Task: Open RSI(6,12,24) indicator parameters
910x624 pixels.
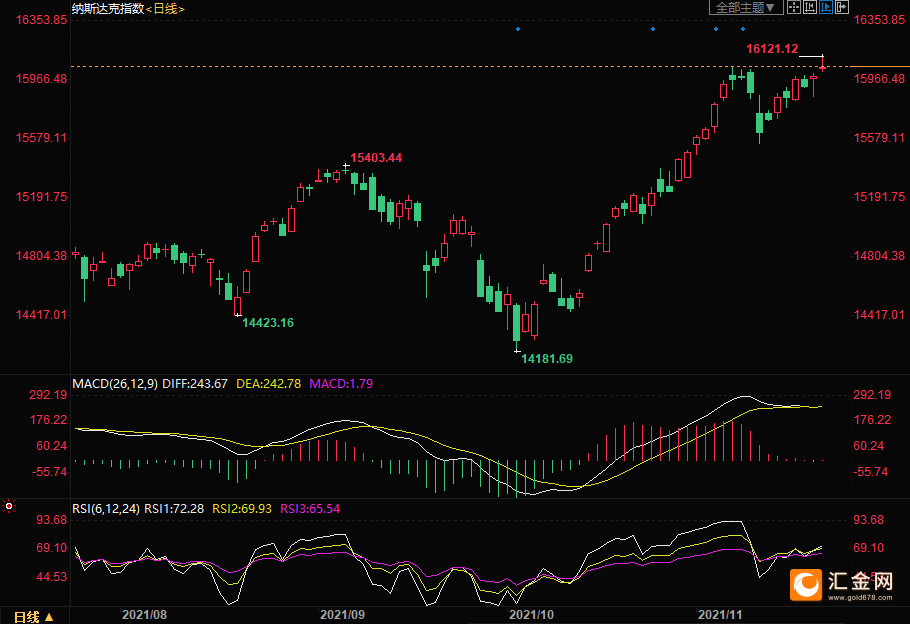Action: 106,508
